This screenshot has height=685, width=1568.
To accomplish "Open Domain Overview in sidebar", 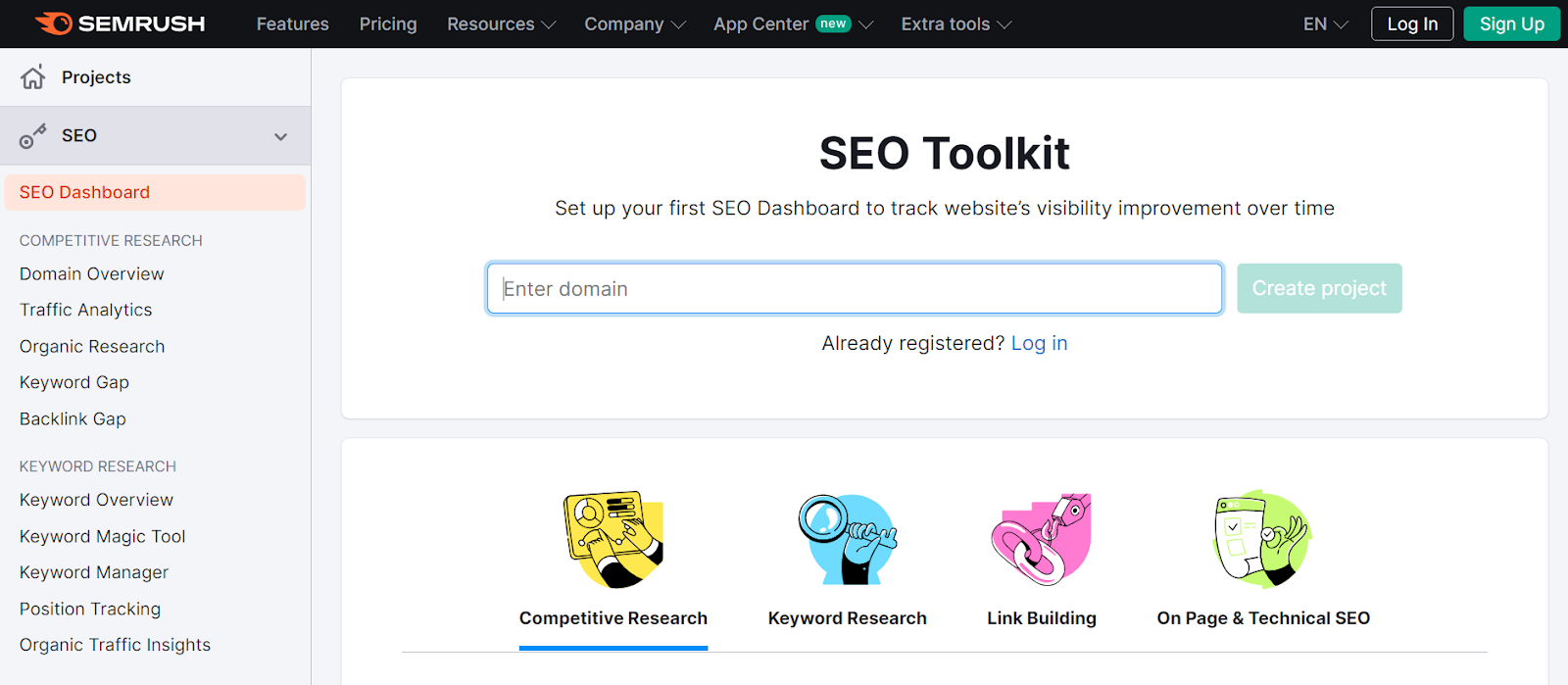I will coord(92,274).
